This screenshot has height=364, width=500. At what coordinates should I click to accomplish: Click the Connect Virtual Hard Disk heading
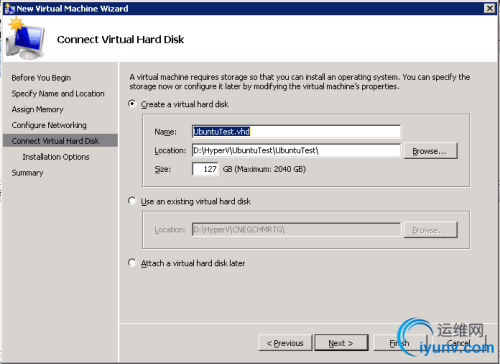120,39
